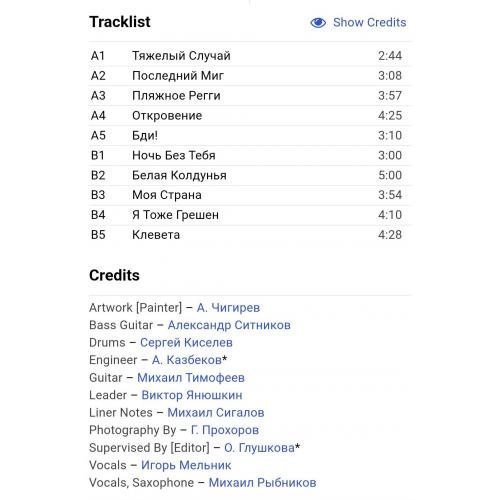Open artist link А. Чигирев
Screen dimensions: 500x500
pos(228,308)
